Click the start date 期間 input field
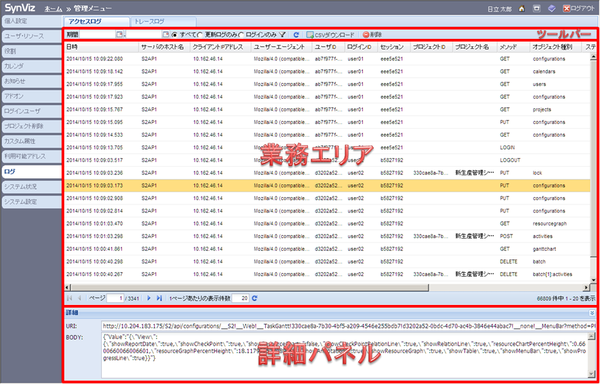This screenshot has height=384, width=600. pyautogui.click(x=98, y=34)
